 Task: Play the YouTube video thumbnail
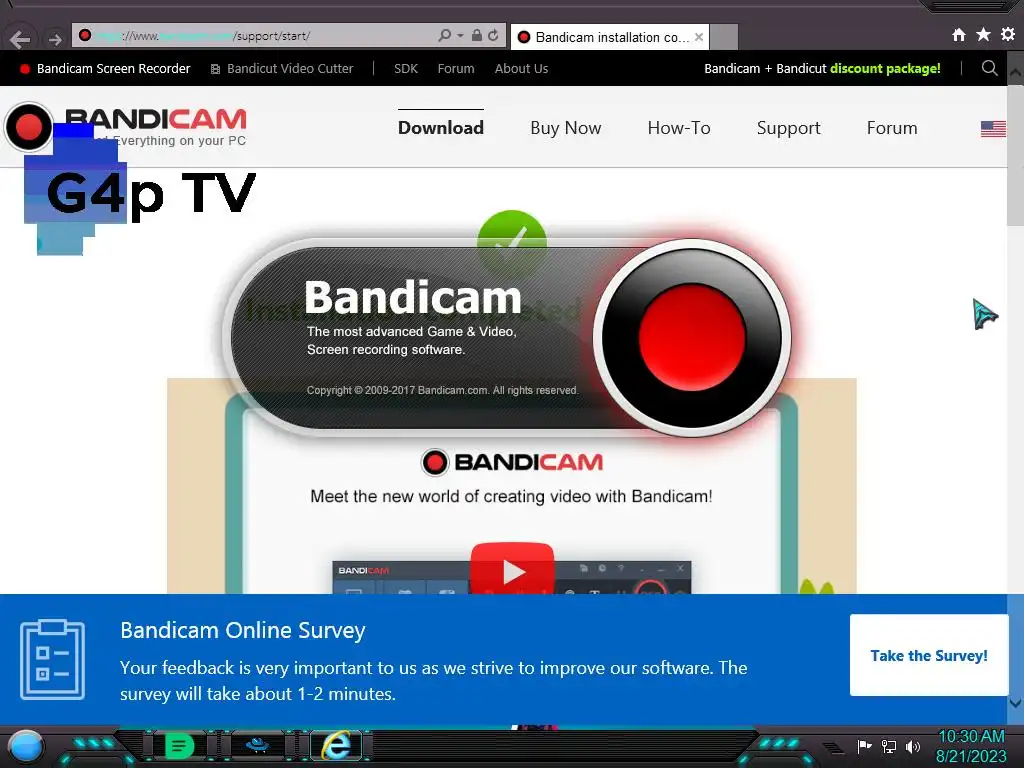[512, 569]
